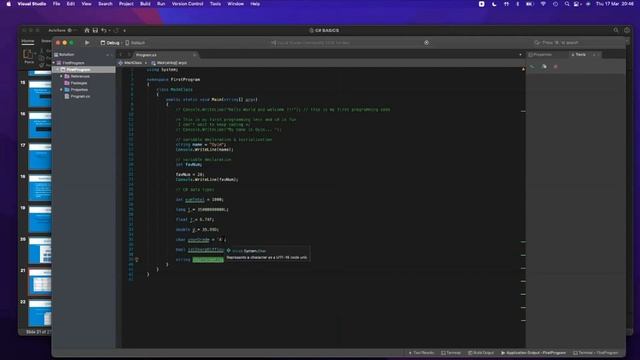Image resolution: width=640 pixels, height=360 pixels.
Task: Click the Undo icon in PowerPoint toolbar
Action: (104, 30)
